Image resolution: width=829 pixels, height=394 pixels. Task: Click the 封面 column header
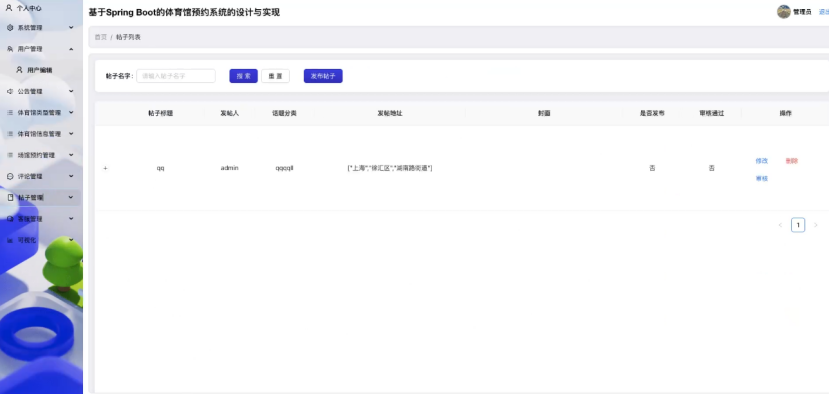544,113
